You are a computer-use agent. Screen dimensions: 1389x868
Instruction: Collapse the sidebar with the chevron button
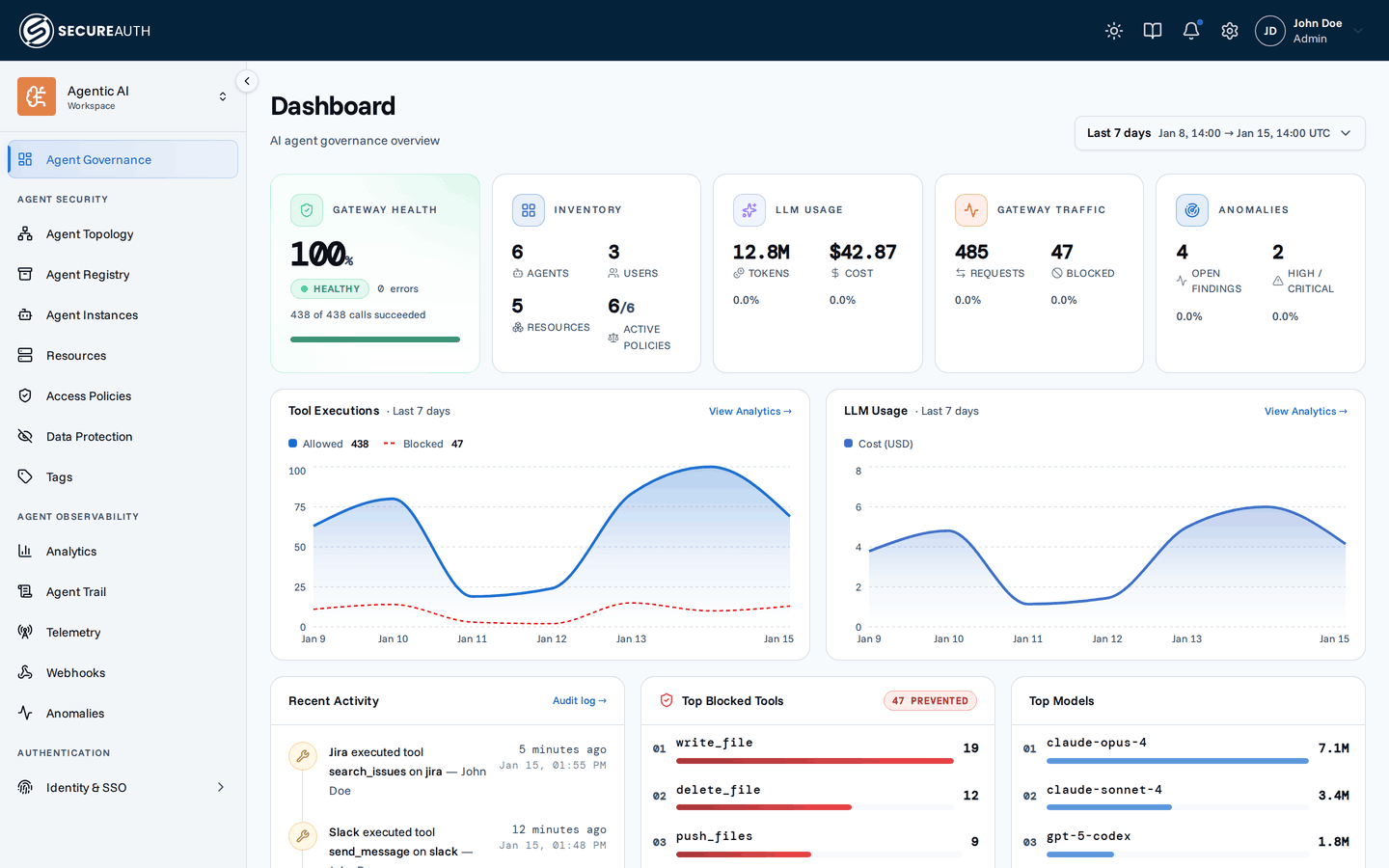click(x=247, y=81)
